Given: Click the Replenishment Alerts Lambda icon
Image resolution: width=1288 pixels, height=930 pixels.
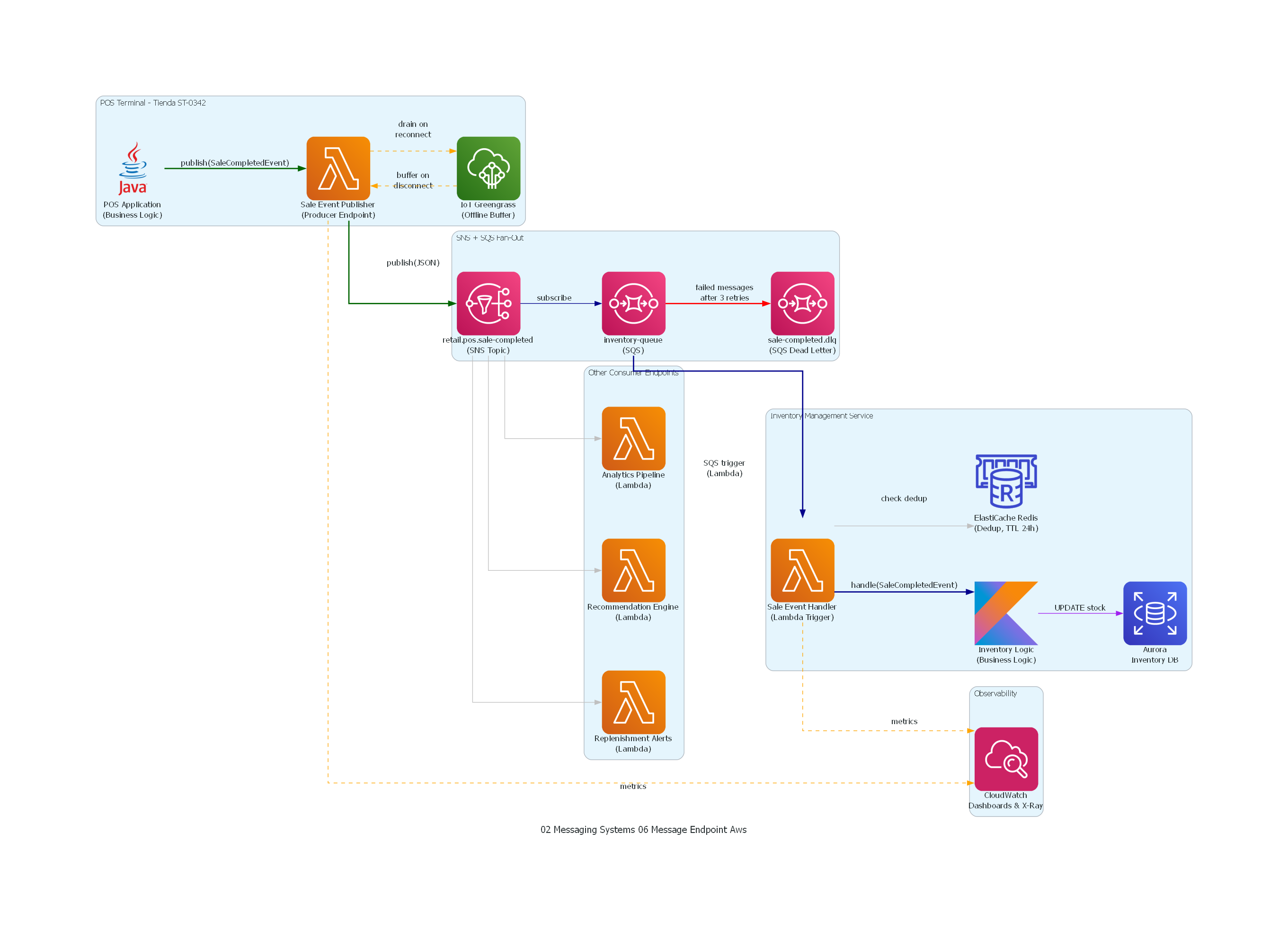Looking at the screenshot, I should click(x=633, y=702).
